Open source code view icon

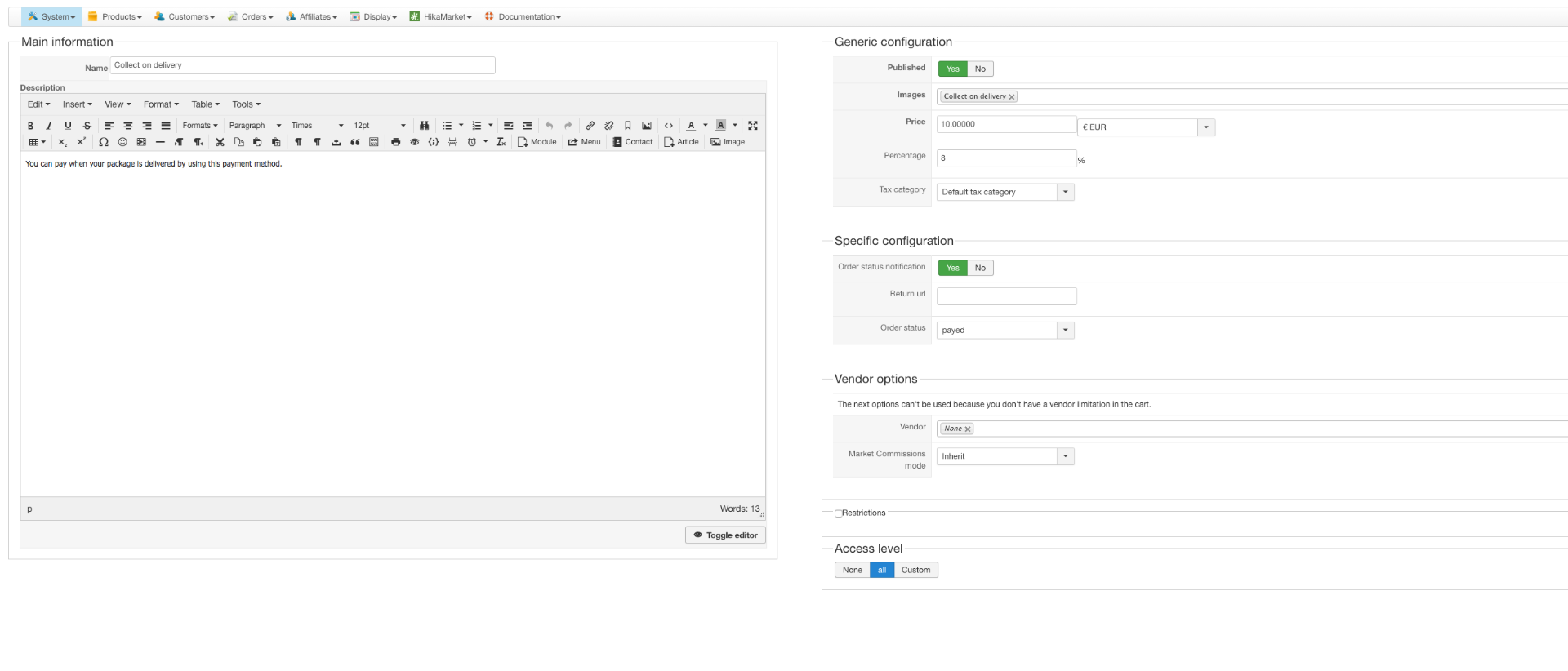pyautogui.click(x=669, y=126)
